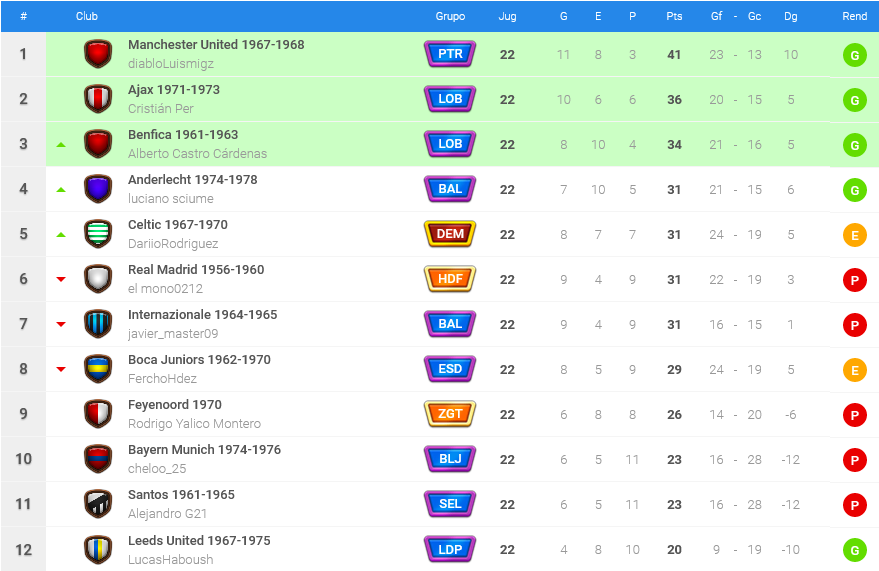Image resolution: width=879 pixels, height=571 pixels.
Task: Sort table by Pts column header
Action: coord(674,16)
